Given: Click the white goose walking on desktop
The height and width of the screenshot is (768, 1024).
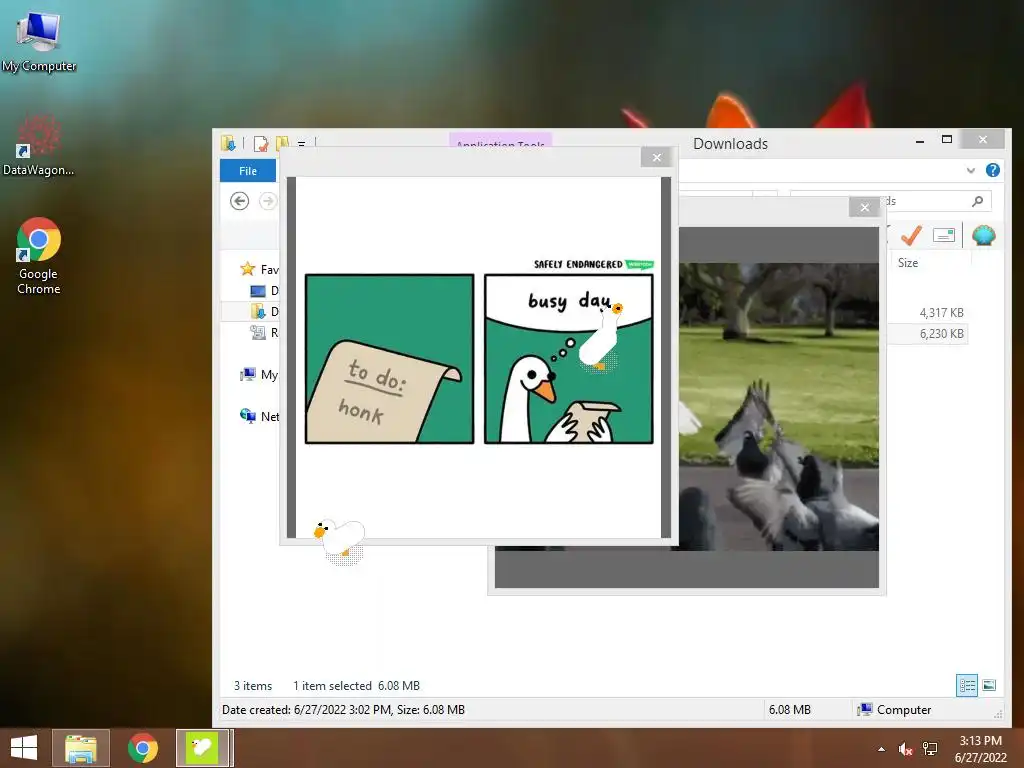Looking at the screenshot, I should 340,539.
